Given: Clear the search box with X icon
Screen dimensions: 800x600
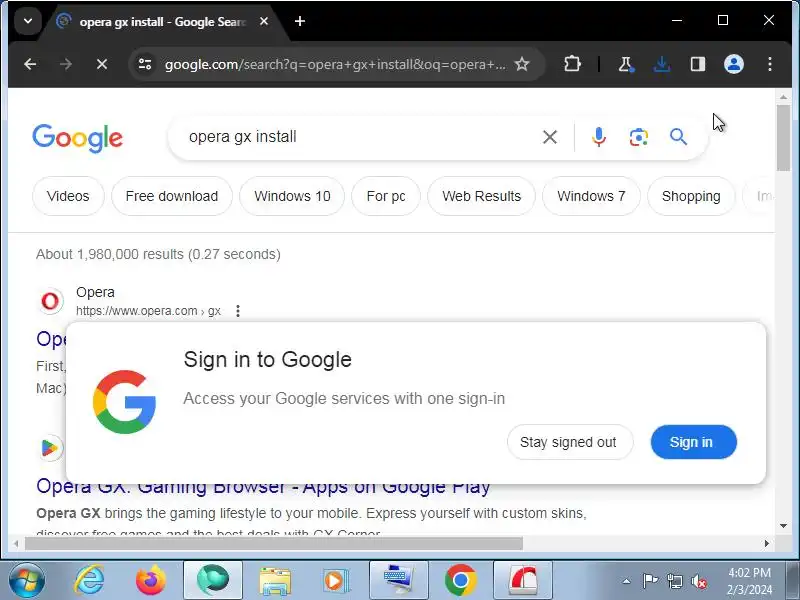Looking at the screenshot, I should (549, 137).
